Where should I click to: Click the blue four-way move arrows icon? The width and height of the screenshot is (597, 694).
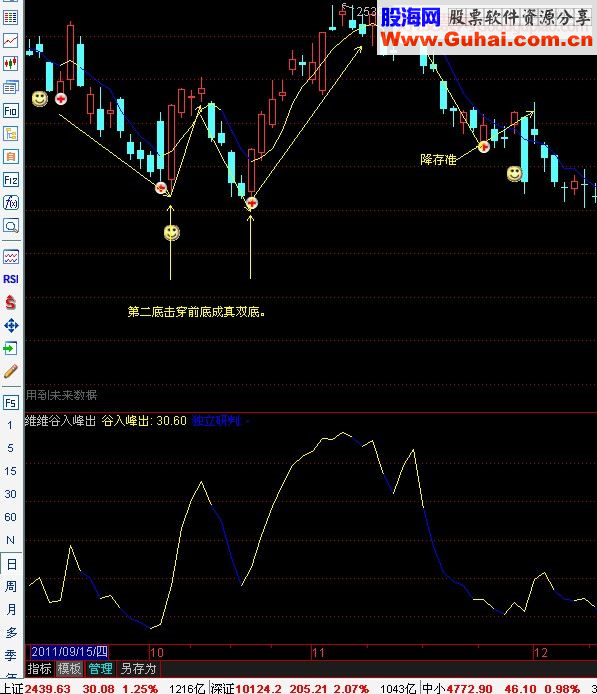click(11, 326)
